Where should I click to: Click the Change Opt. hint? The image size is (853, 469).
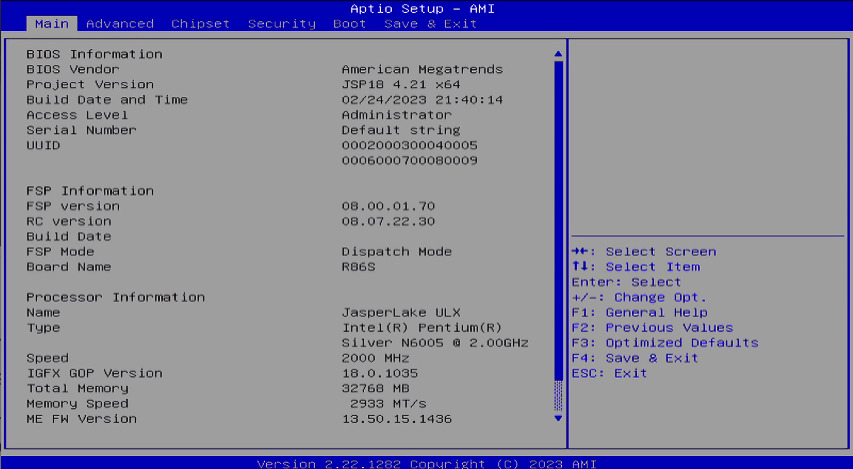pos(639,298)
